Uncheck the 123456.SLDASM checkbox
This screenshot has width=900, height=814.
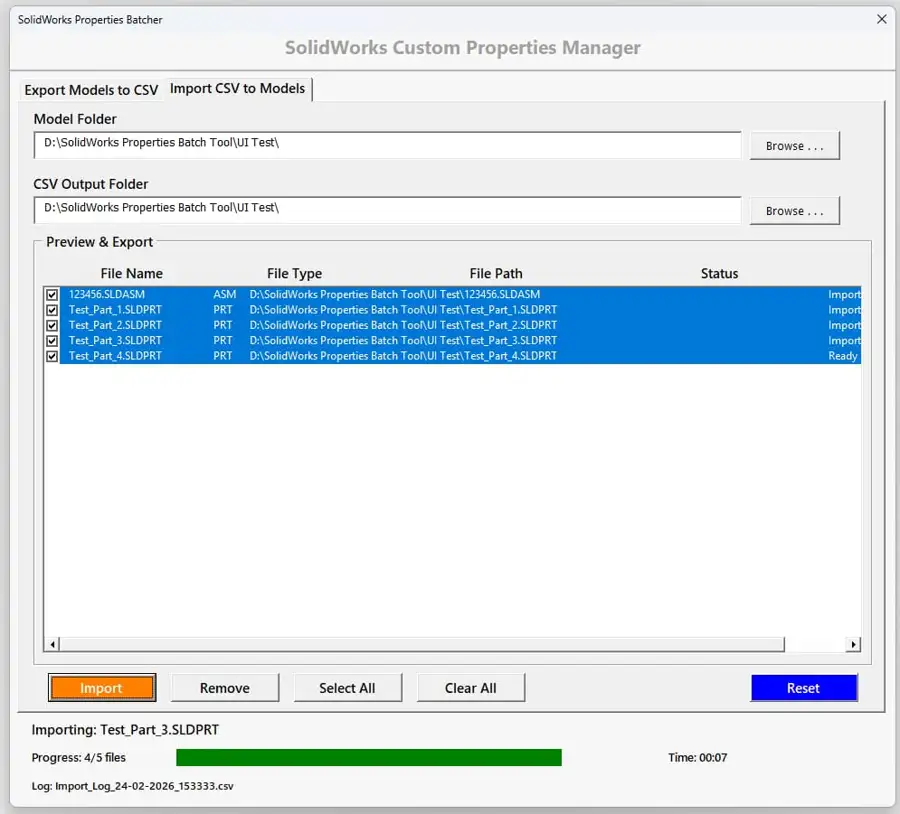[x=51, y=295]
